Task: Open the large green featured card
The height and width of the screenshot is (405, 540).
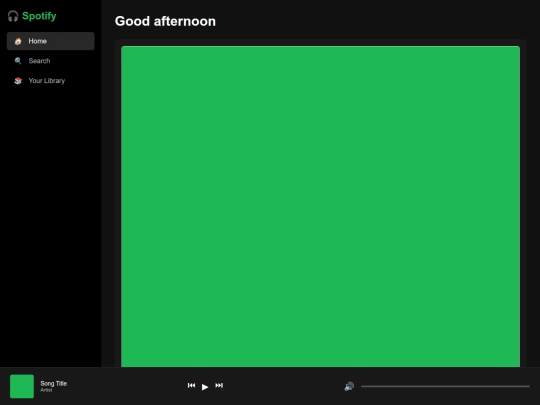Action: coord(321,206)
